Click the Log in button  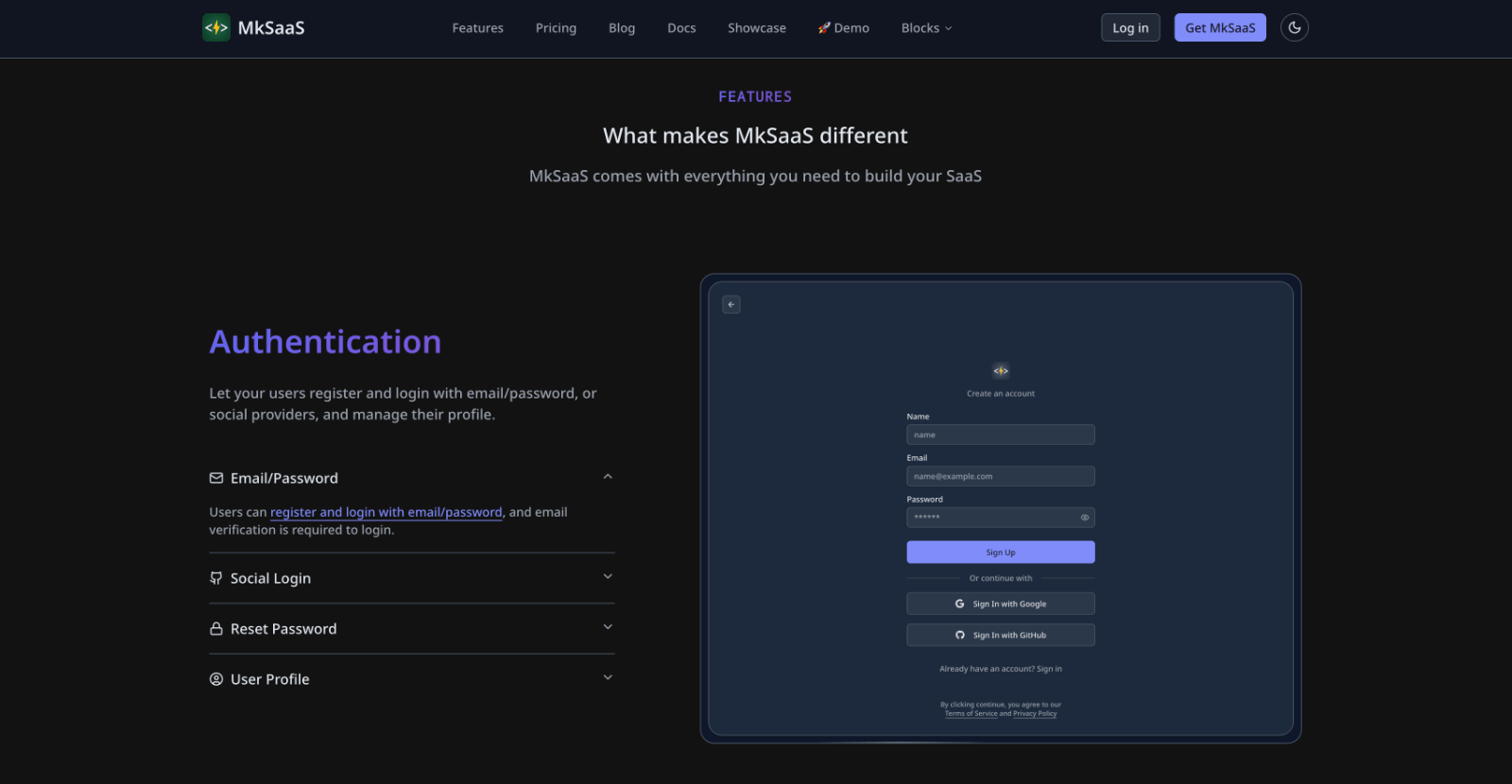click(x=1130, y=27)
